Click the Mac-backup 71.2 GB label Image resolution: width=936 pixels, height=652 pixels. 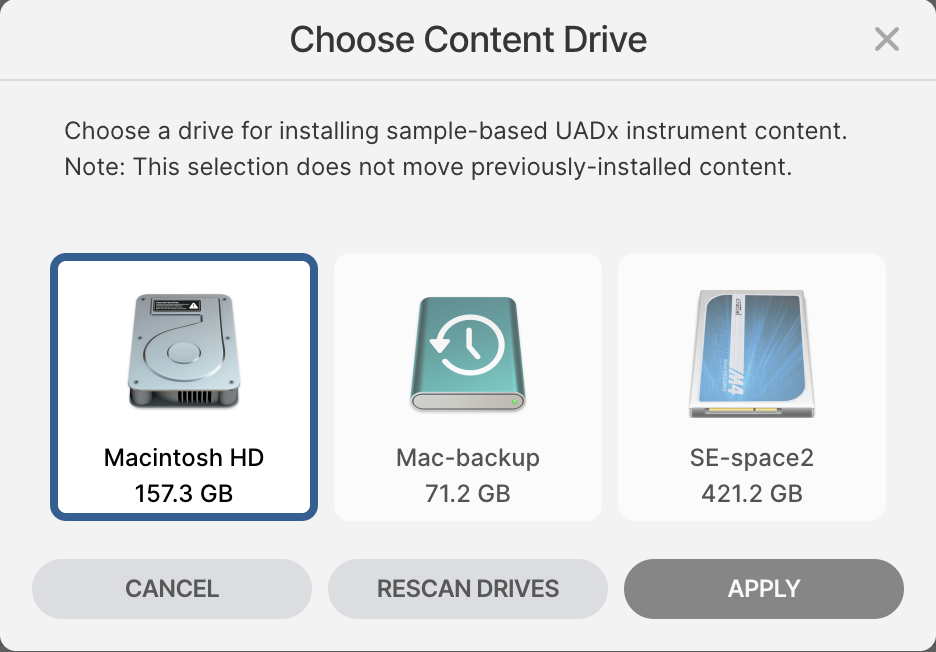pos(467,476)
